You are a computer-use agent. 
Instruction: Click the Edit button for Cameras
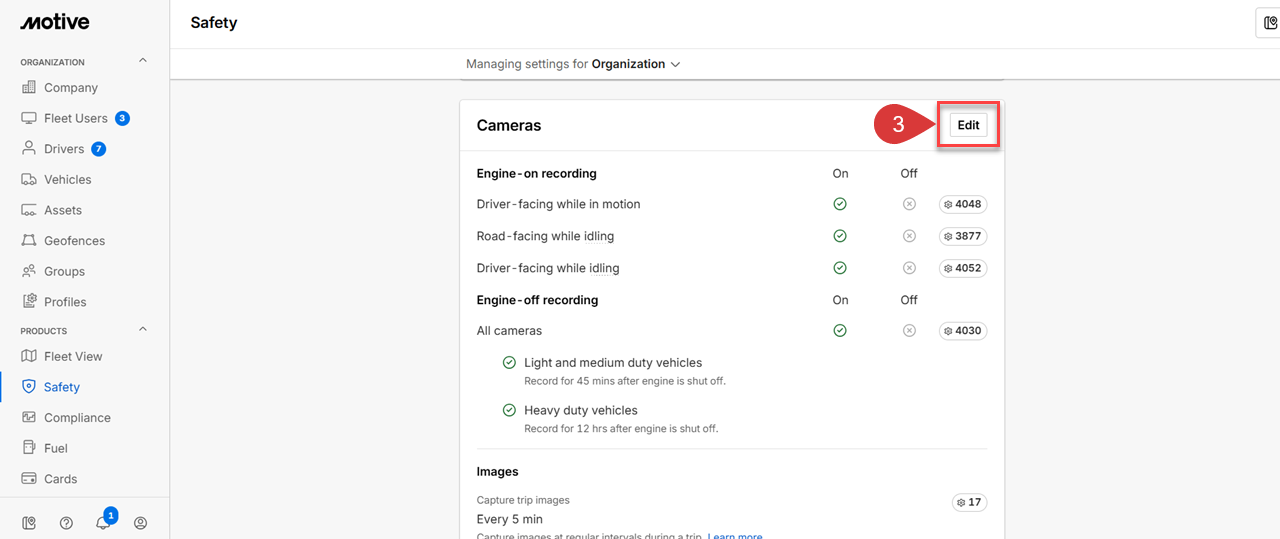click(968, 125)
